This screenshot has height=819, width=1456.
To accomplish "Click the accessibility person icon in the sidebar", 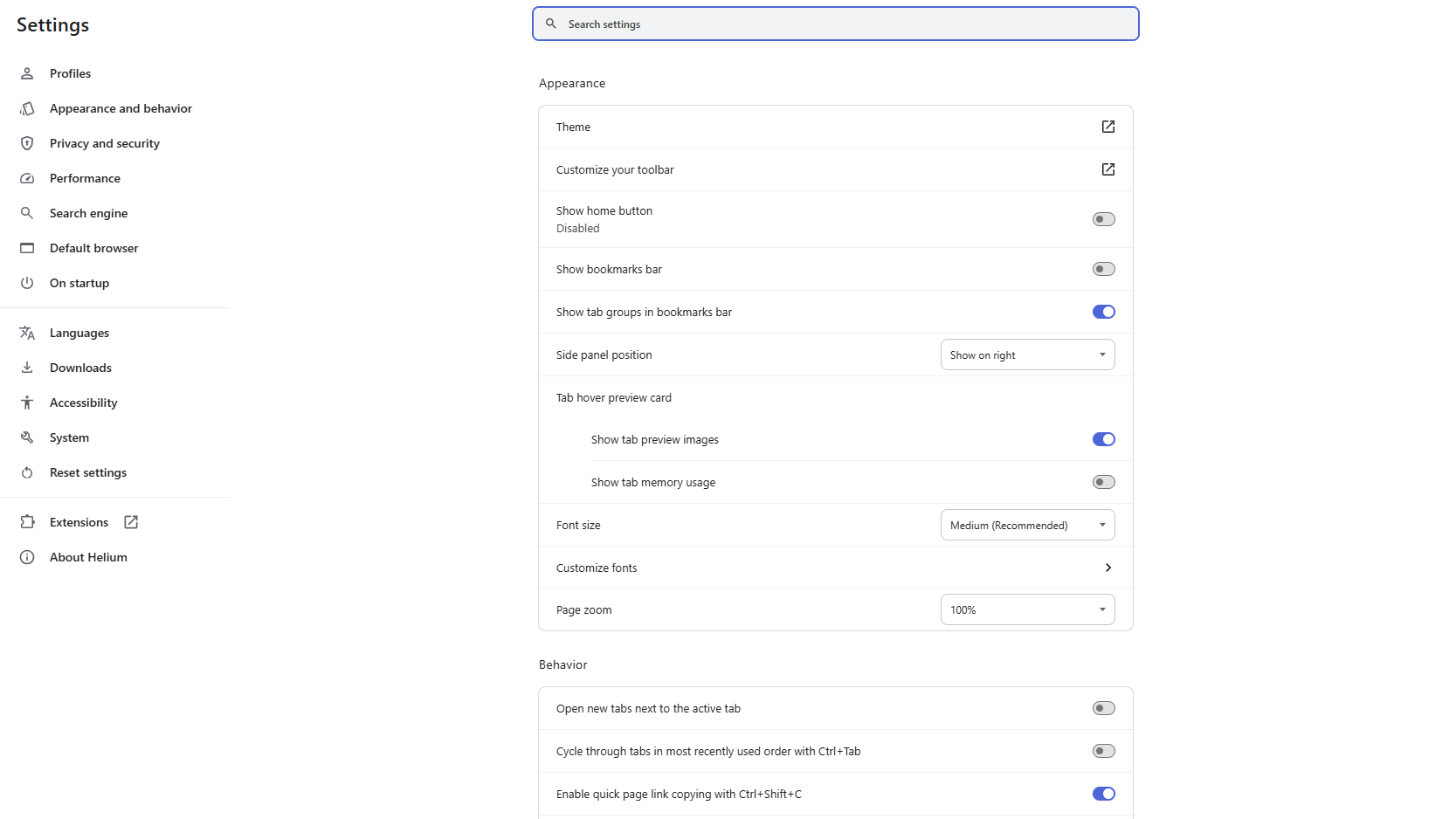I will pos(27,403).
